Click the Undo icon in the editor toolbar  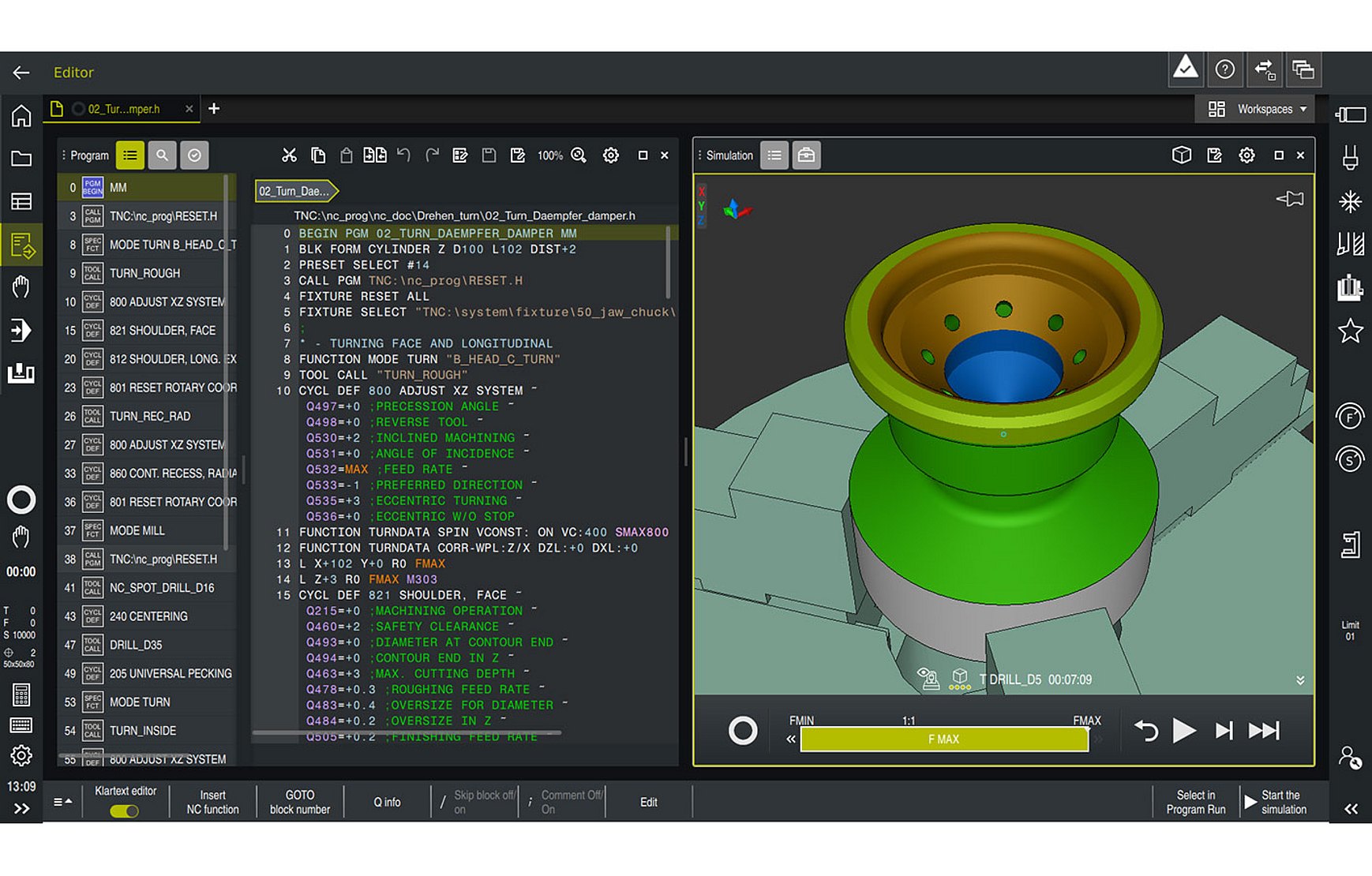coord(403,155)
